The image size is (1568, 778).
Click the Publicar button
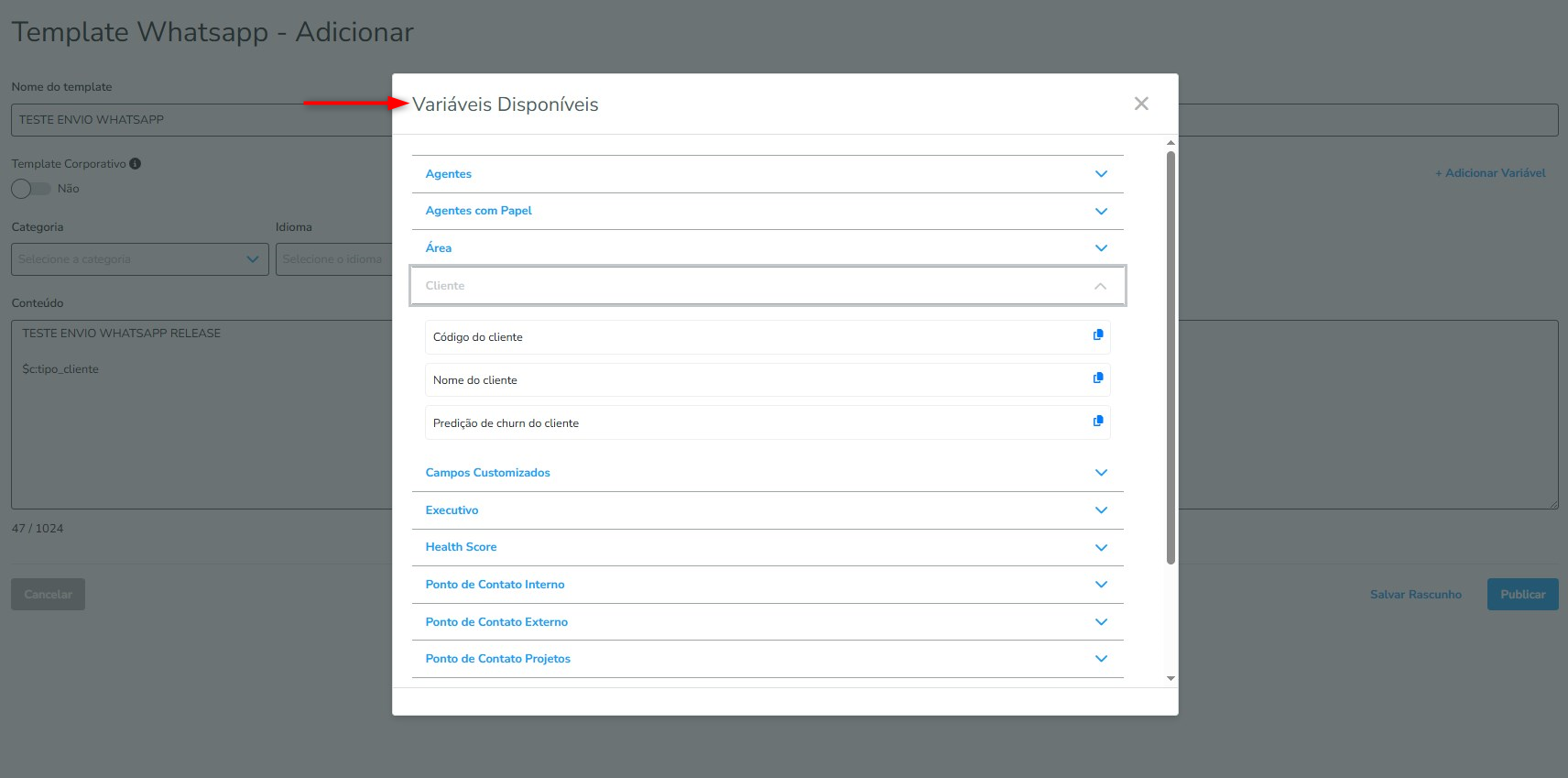pos(1522,595)
